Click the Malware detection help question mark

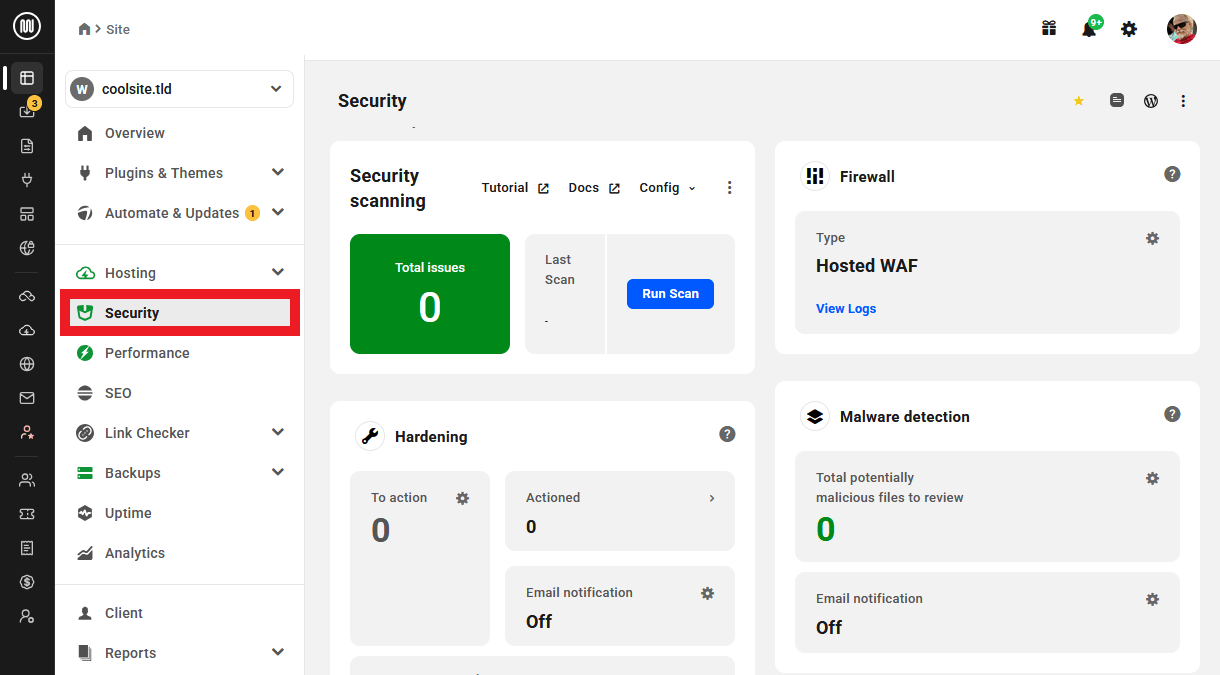pyautogui.click(x=1173, y=414)
